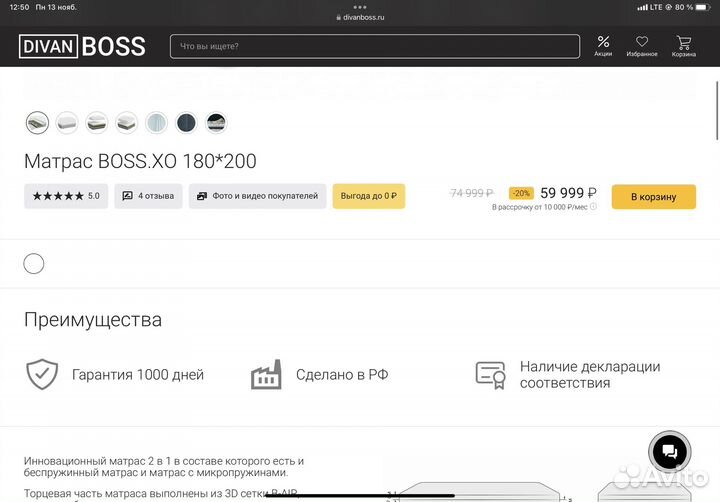Open the '4 отзыва' reviews

(148, 196)
